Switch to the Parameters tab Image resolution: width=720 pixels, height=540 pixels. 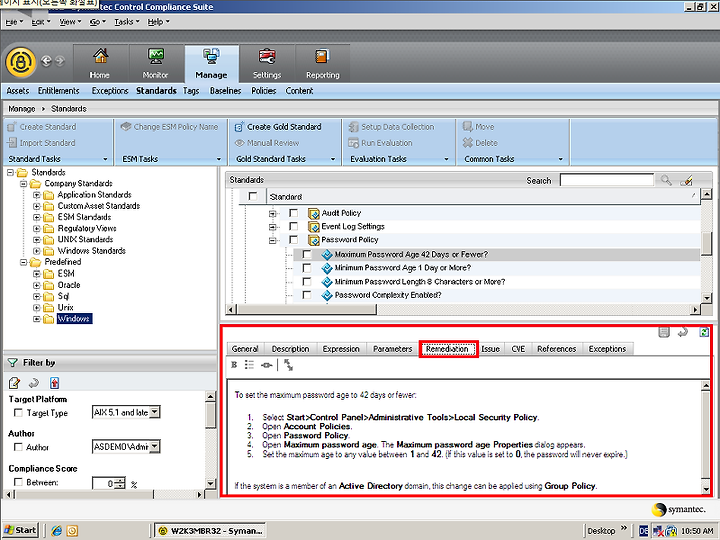click(x=393, y=349)
